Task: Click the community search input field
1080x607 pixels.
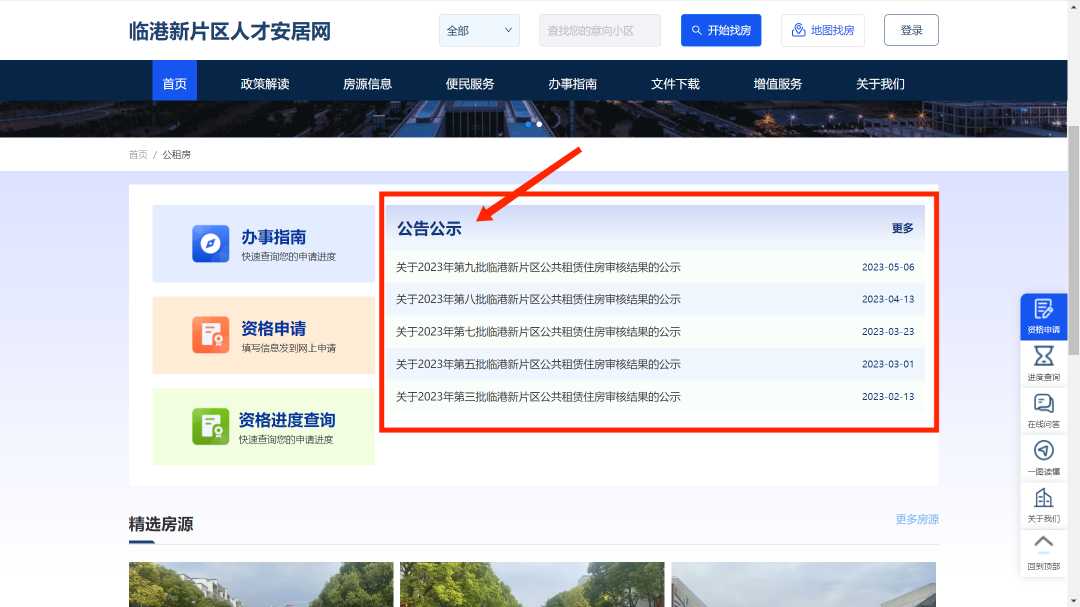Action: point(599,30)
